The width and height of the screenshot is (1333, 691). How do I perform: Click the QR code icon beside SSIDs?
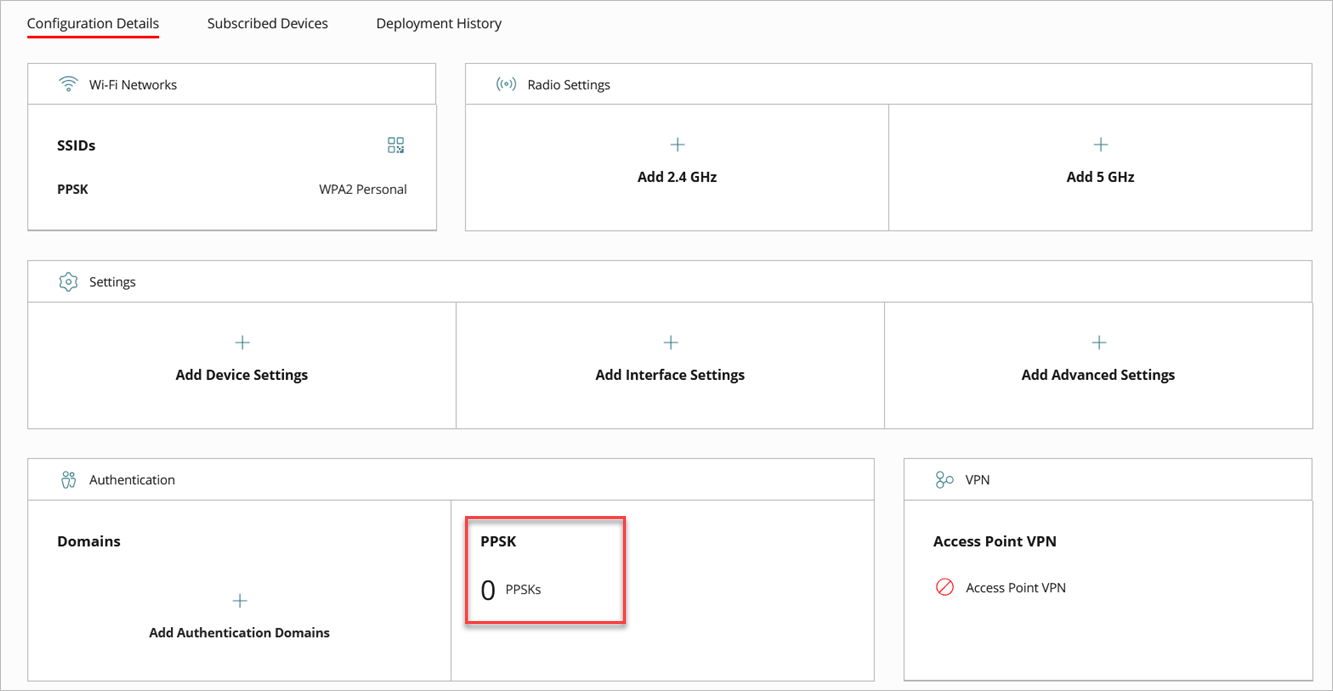[396, 146]
